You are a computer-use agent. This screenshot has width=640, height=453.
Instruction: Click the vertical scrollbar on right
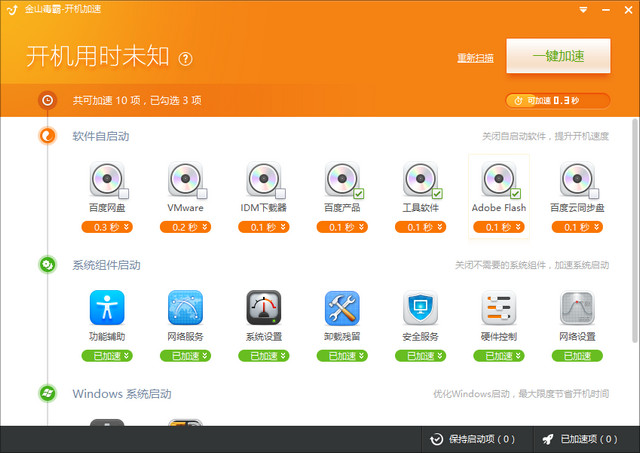click(634, 200)
